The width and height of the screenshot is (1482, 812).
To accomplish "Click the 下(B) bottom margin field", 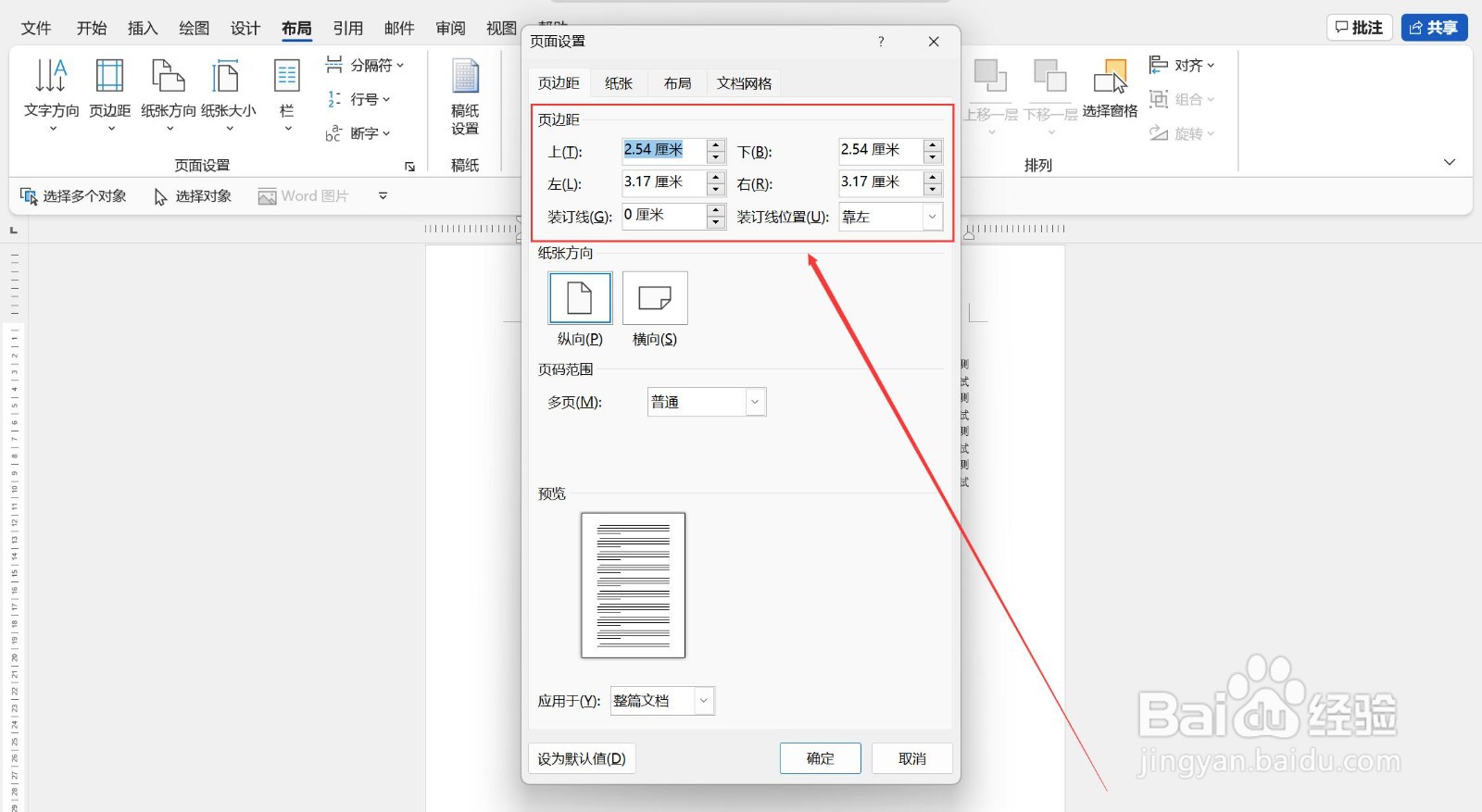I will pyautogui.click(x=882, y=150).
